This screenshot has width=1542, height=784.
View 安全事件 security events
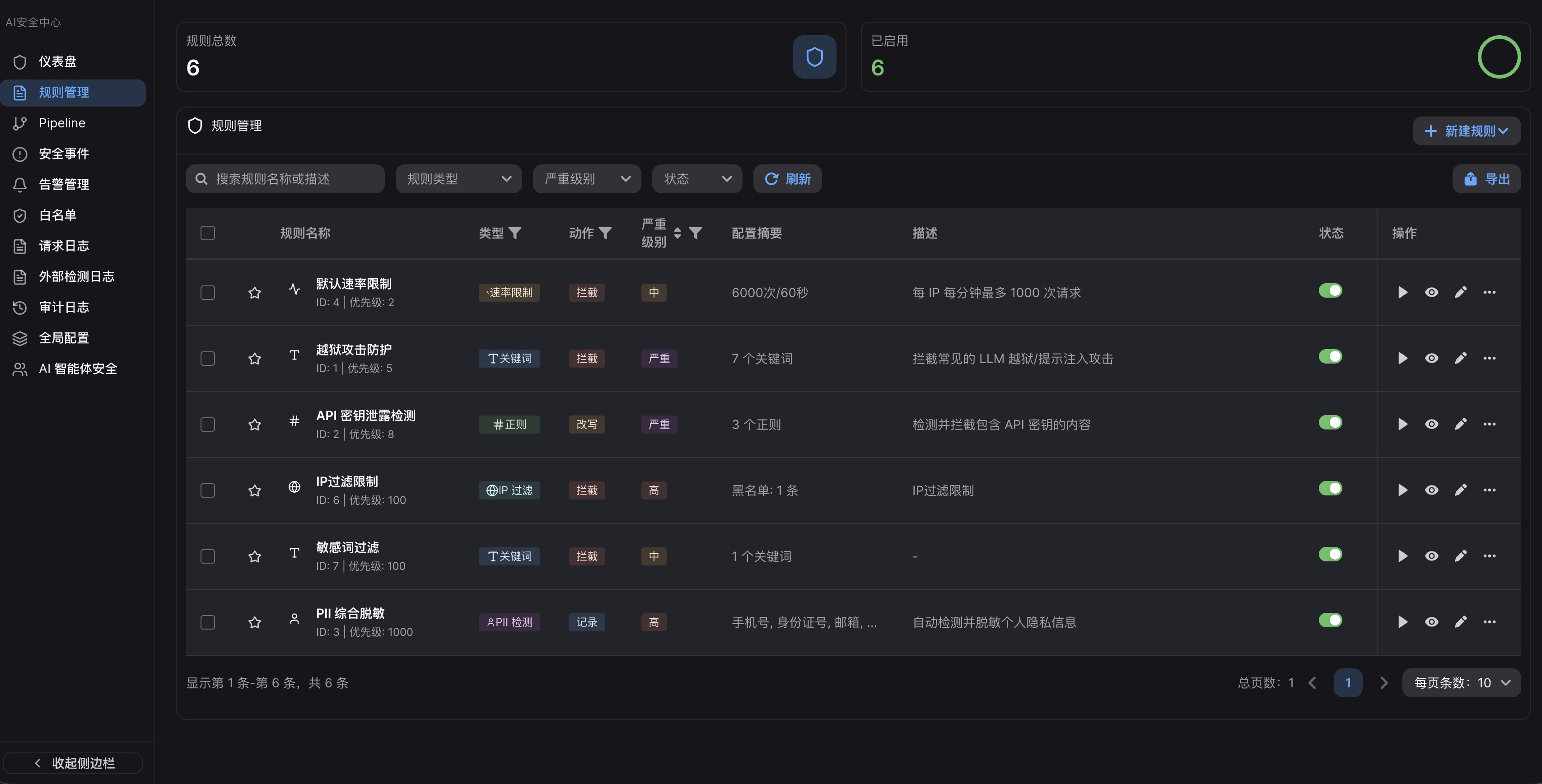(63, 153)
